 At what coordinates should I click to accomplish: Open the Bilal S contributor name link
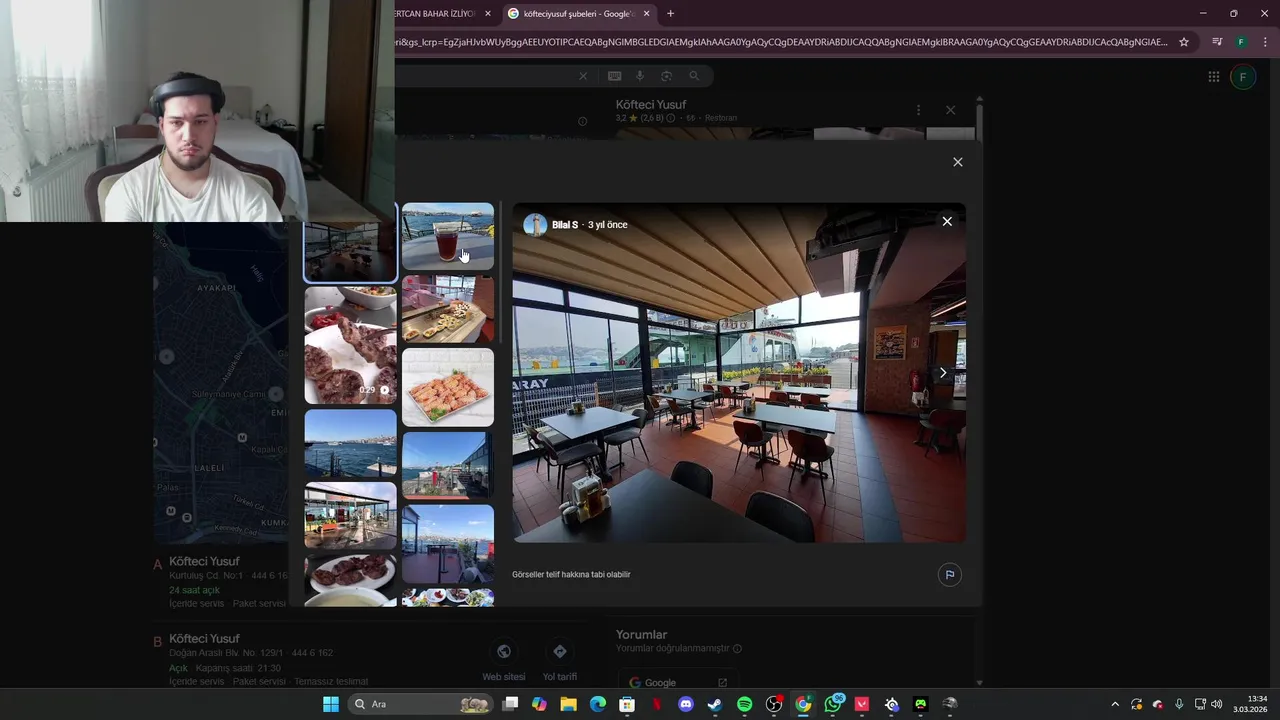565,225
